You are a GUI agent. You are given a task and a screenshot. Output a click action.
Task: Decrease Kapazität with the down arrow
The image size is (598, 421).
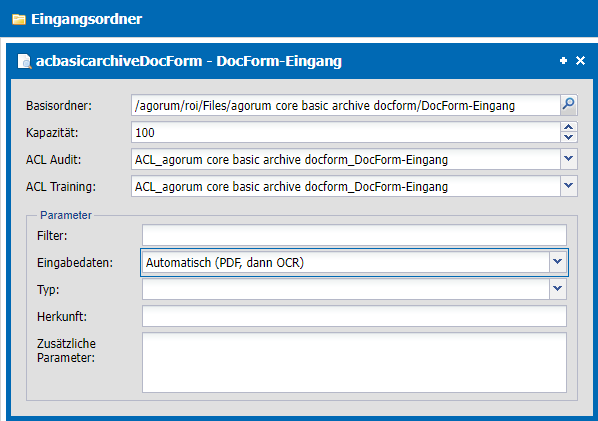coord(569,137)
